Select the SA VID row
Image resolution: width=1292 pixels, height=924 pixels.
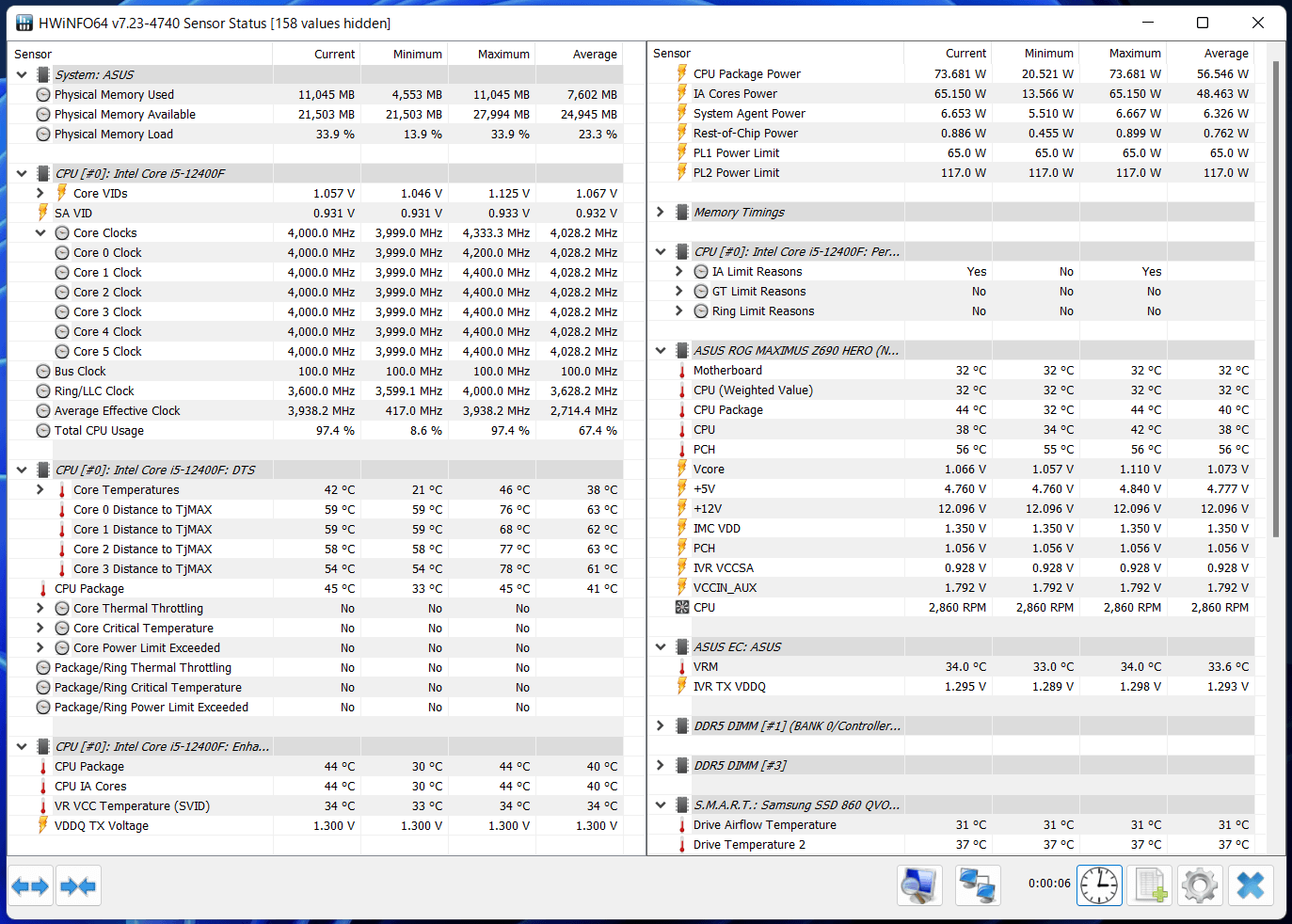pyautogui.click(x=315, y=214)
